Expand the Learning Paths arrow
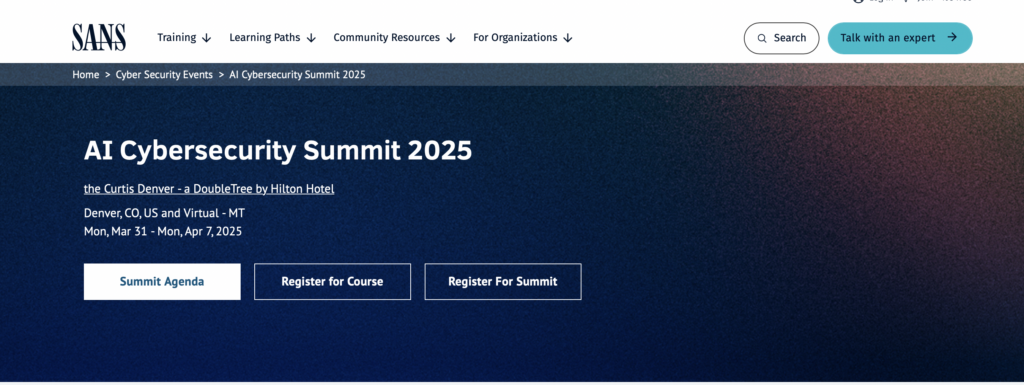The height and width of the screenshot is (385, 1024). tap(311, 38)
